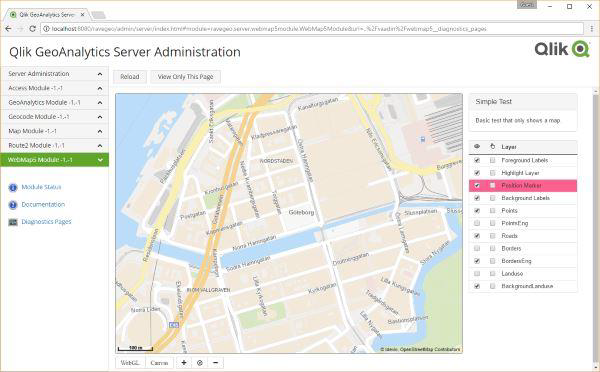This screenshot has height=372, width=600.
Task: Close the Qlik GeoAnalytics browser tab
Action: (x=82, y=15)
